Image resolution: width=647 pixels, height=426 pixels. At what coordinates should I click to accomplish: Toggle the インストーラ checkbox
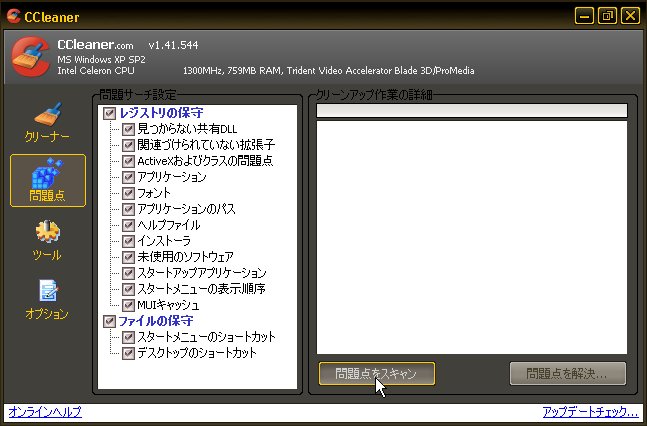point(128,241)
